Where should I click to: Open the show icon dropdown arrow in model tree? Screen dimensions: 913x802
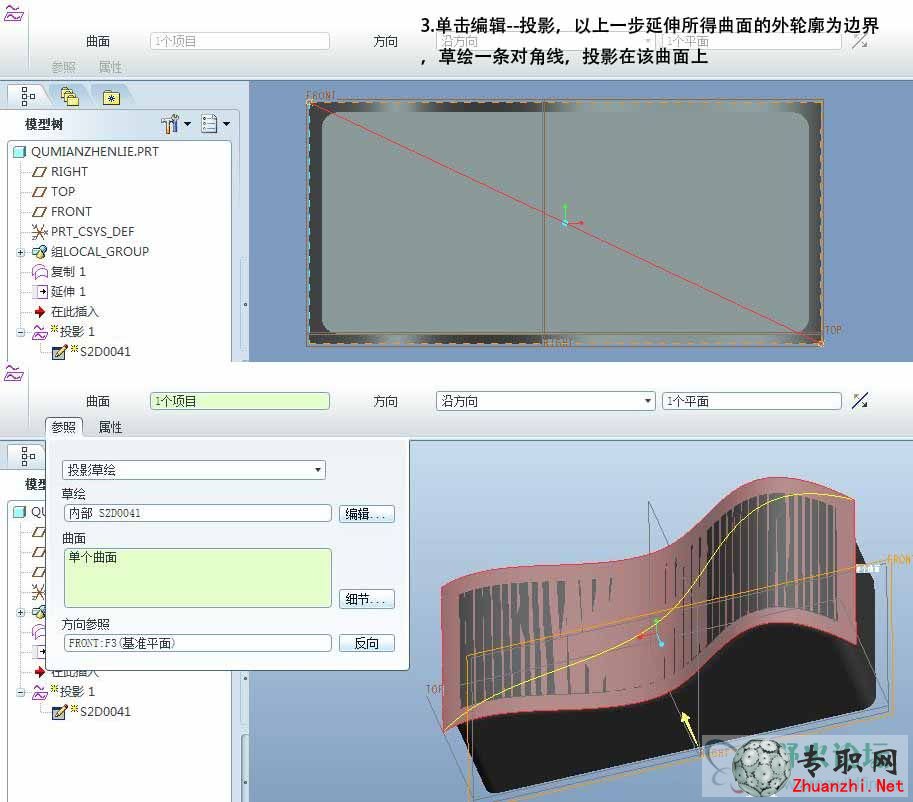coord(227,123)
